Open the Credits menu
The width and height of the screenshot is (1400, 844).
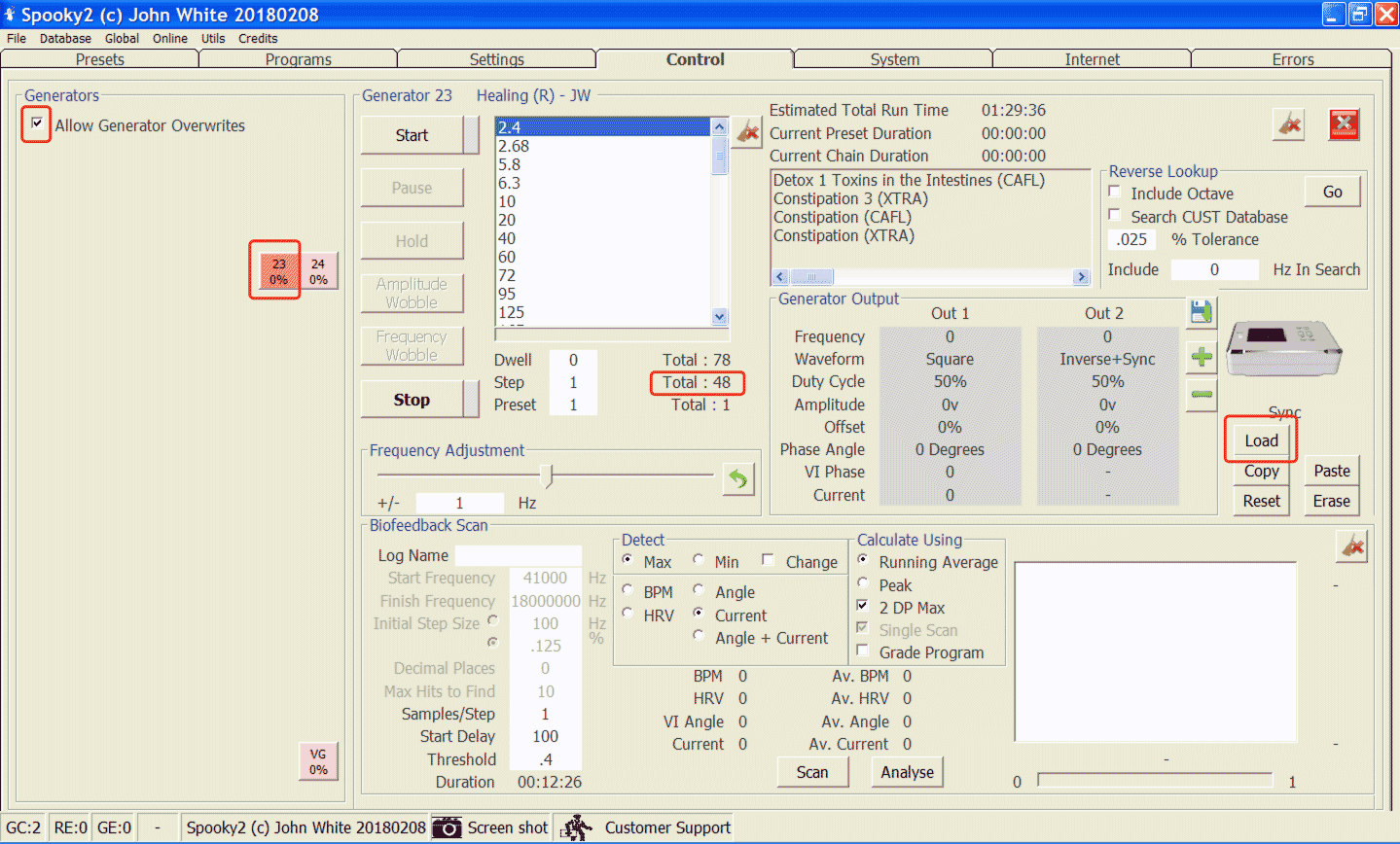coord(258,39)
